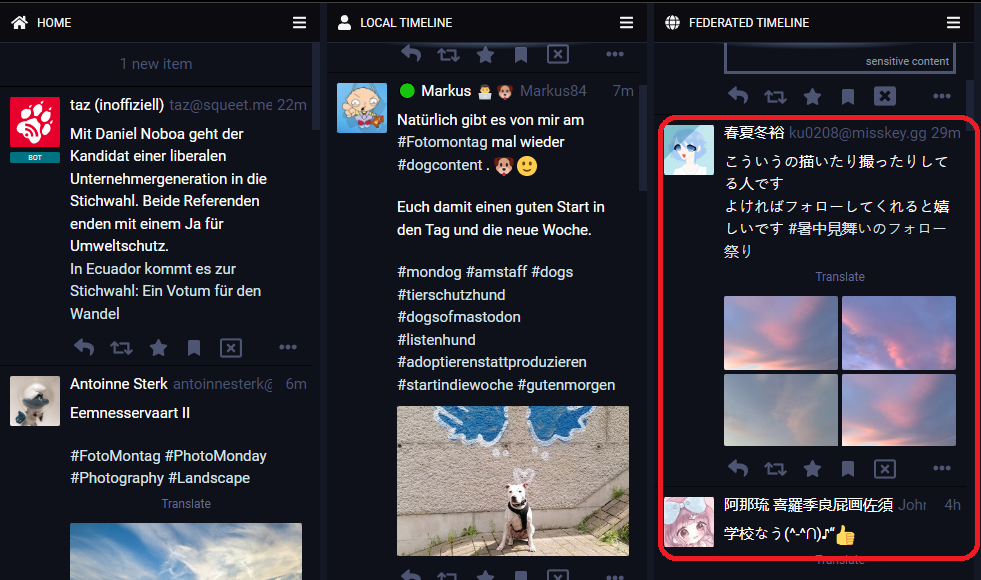Click the Local Timeline column header
Image resolution: width=981 pixels, height=580 pixels.
[406, 22]
